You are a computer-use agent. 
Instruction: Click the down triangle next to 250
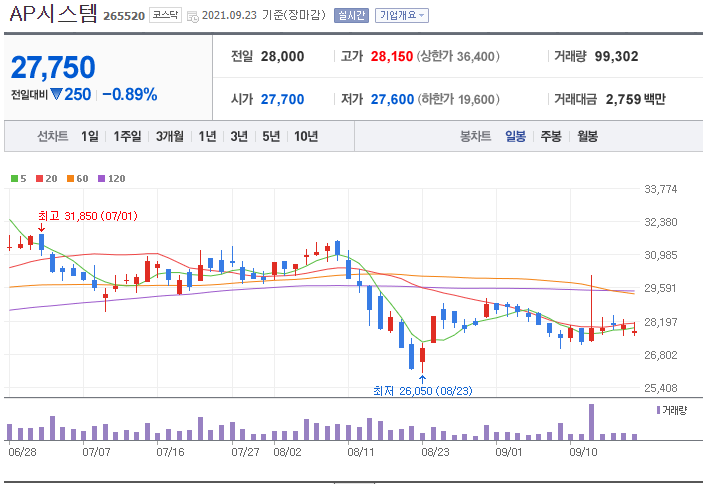click(56, 95)
